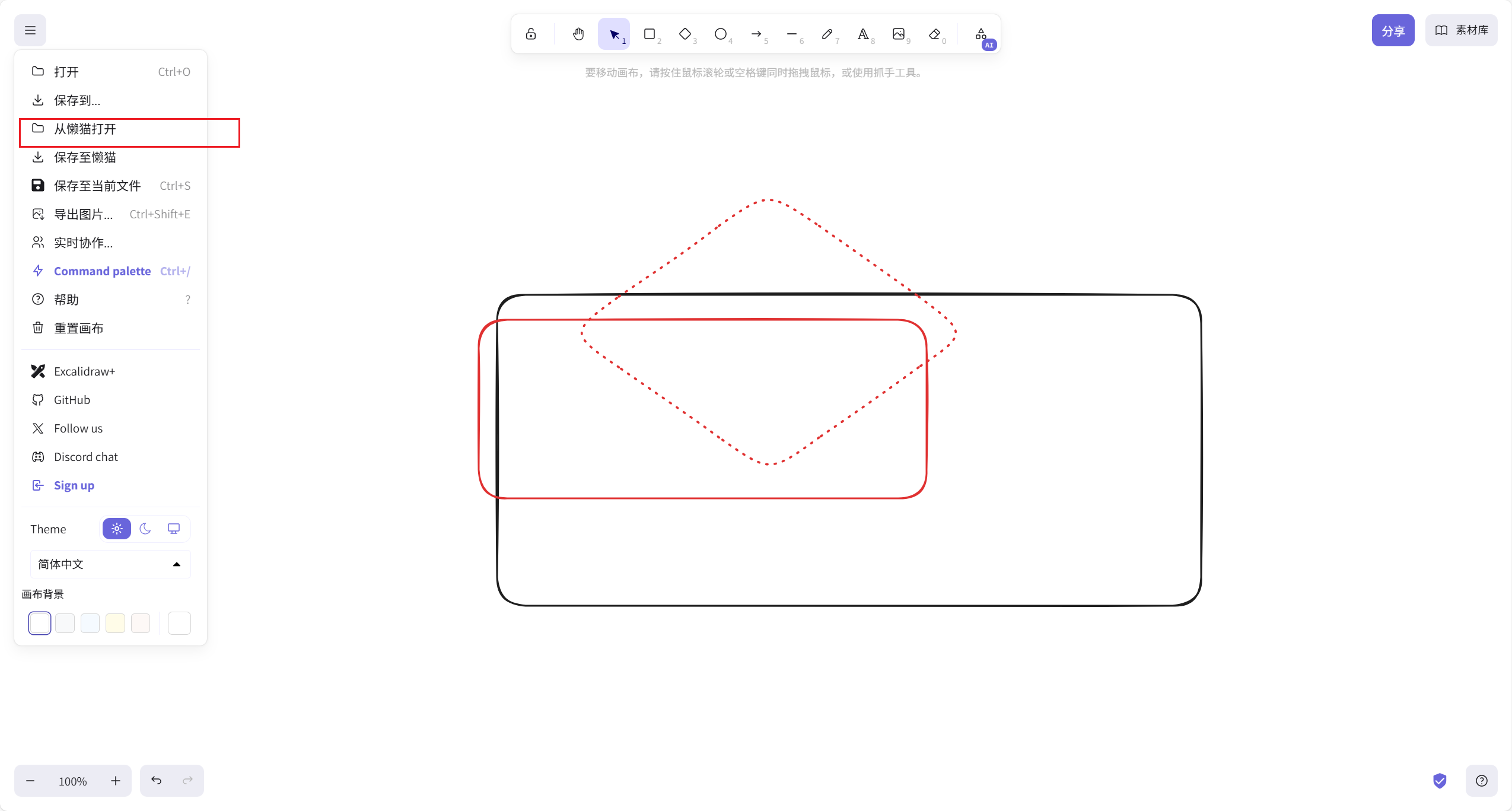This screenshot has width=1512, height=811.
Task: Open the AI shapes extra tools
Action: click(x=982, y=34)
